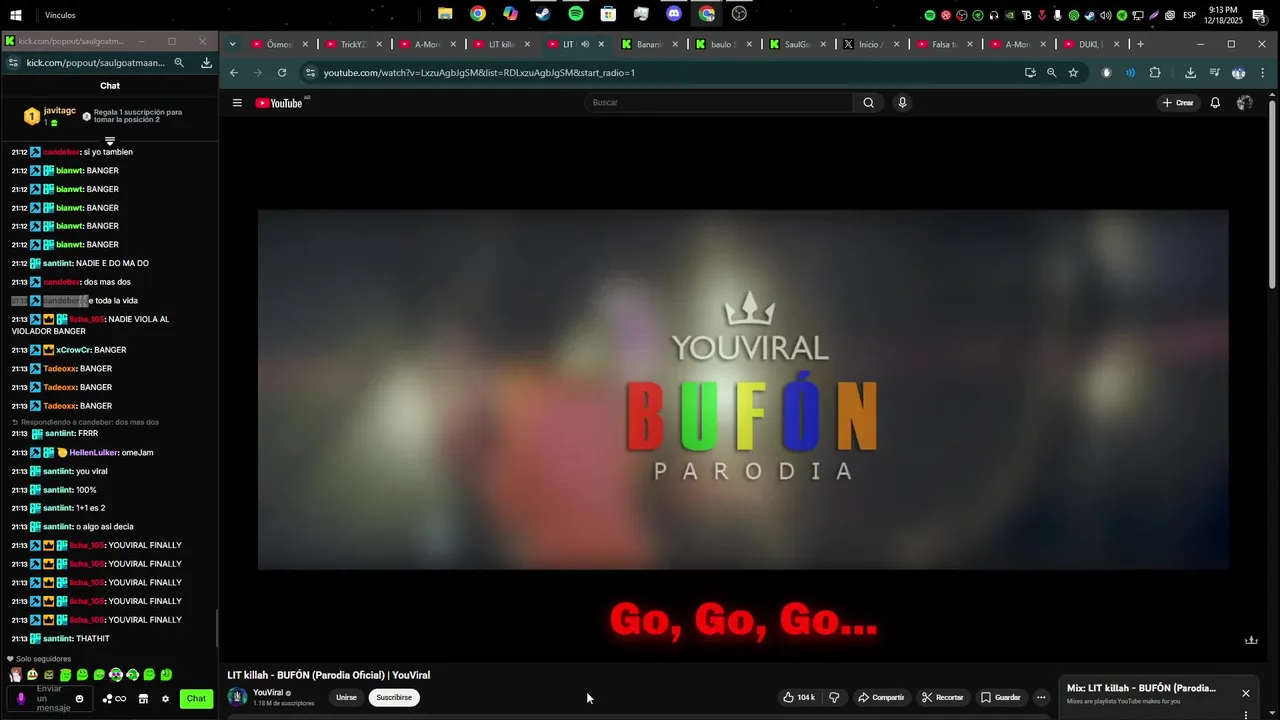This screenshot has height=720, width=1280.
Task: Open Chrome extensions puzzle icon
Action: click(x=1155, y=73)
